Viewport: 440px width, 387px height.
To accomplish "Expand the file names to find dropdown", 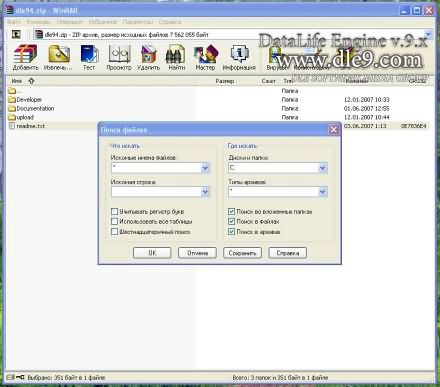I will 205,168.
